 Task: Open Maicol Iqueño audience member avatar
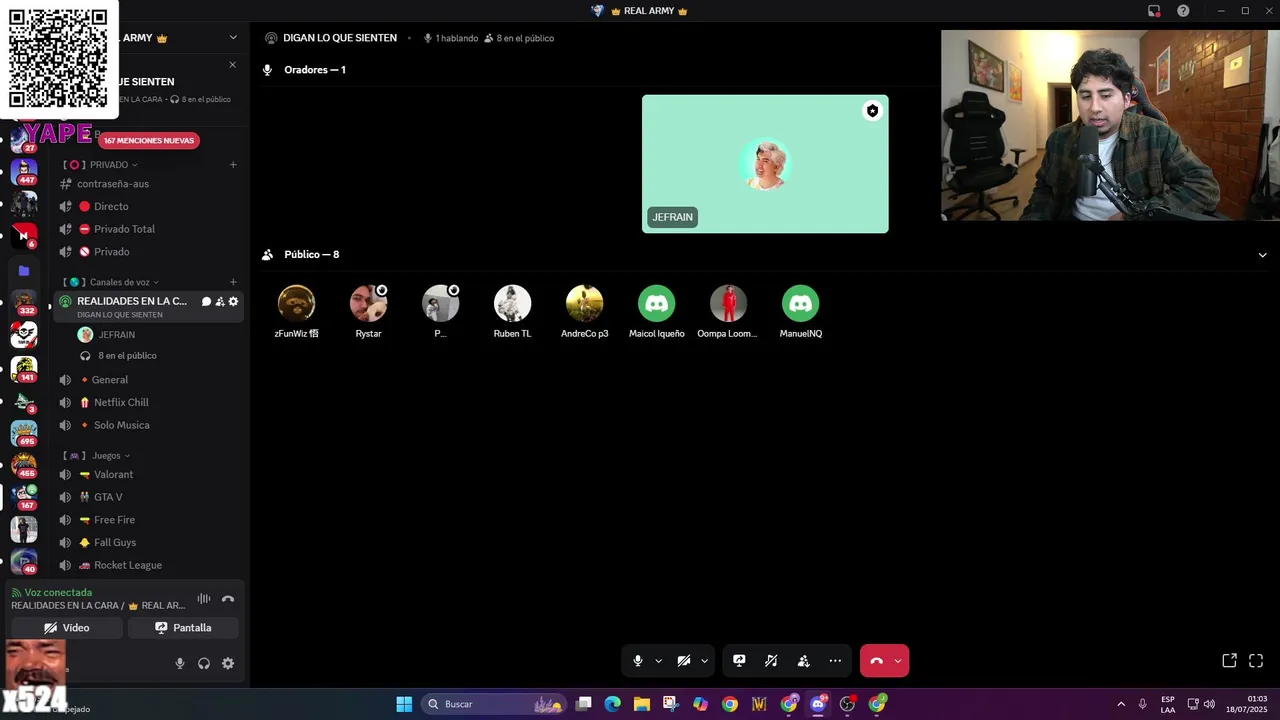coord(656,303)
